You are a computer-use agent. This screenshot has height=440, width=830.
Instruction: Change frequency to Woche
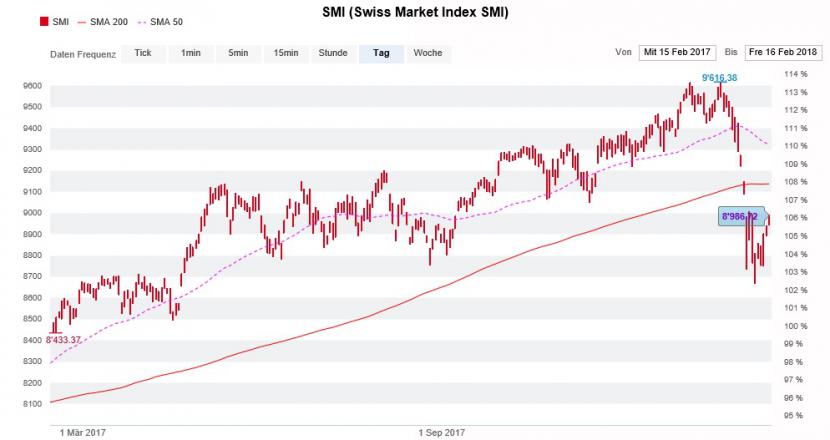click(428, 53)
